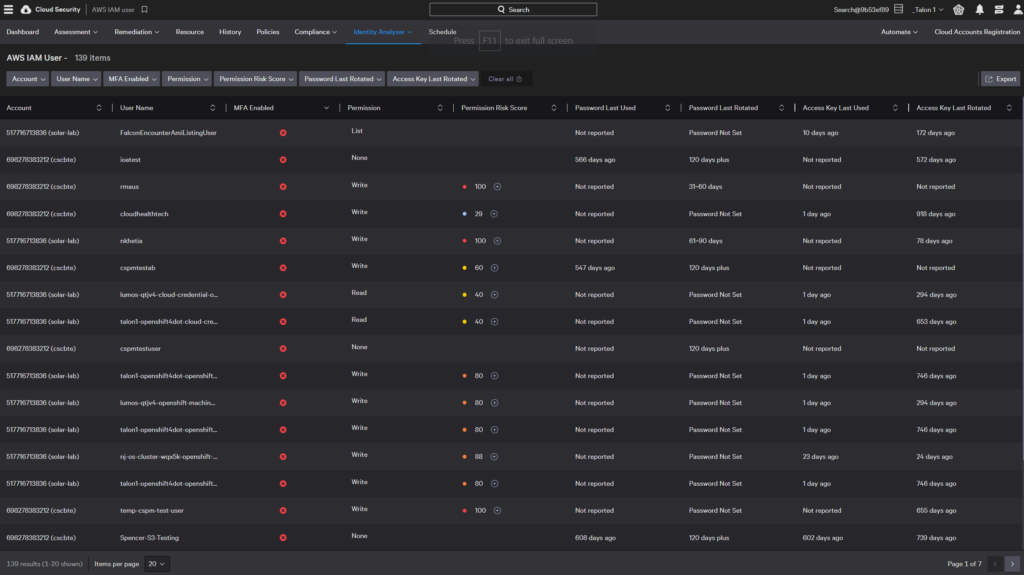Viewport: 1024px width, 575px height.
Task: Open the Password Last Rotated filter dropdown
Action: click(342, 79)
